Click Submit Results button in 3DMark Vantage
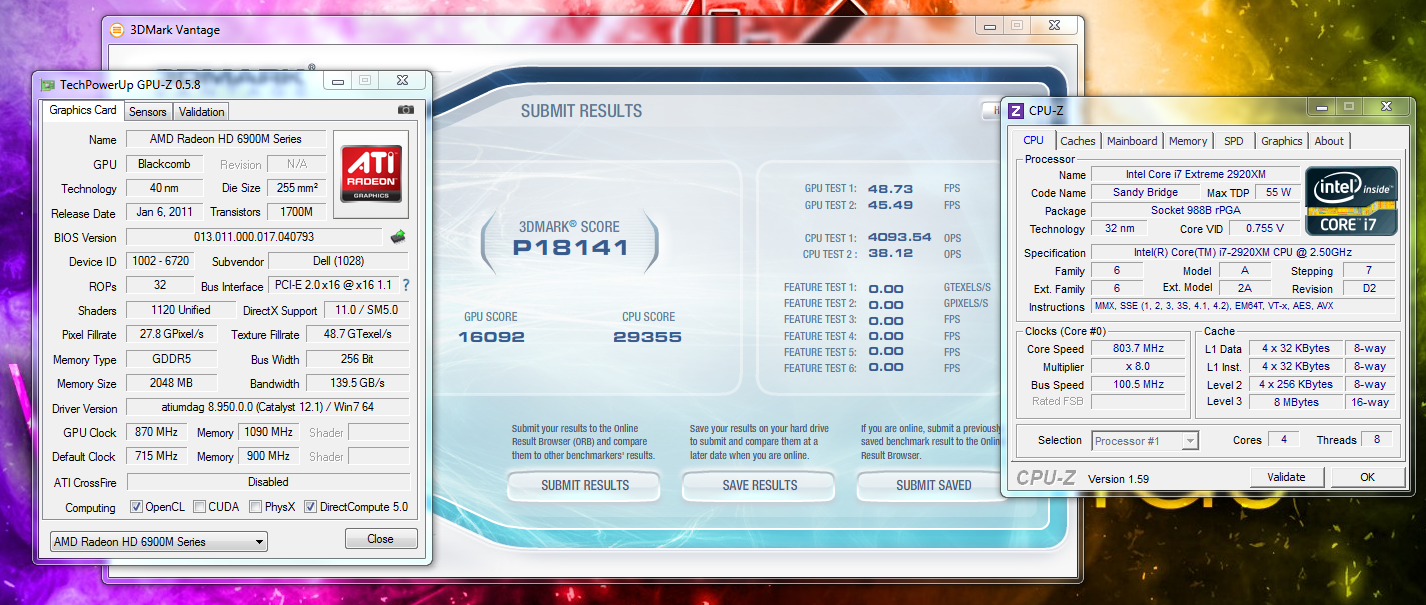This screenshot has height=605, width=1426. pos(585,485)
